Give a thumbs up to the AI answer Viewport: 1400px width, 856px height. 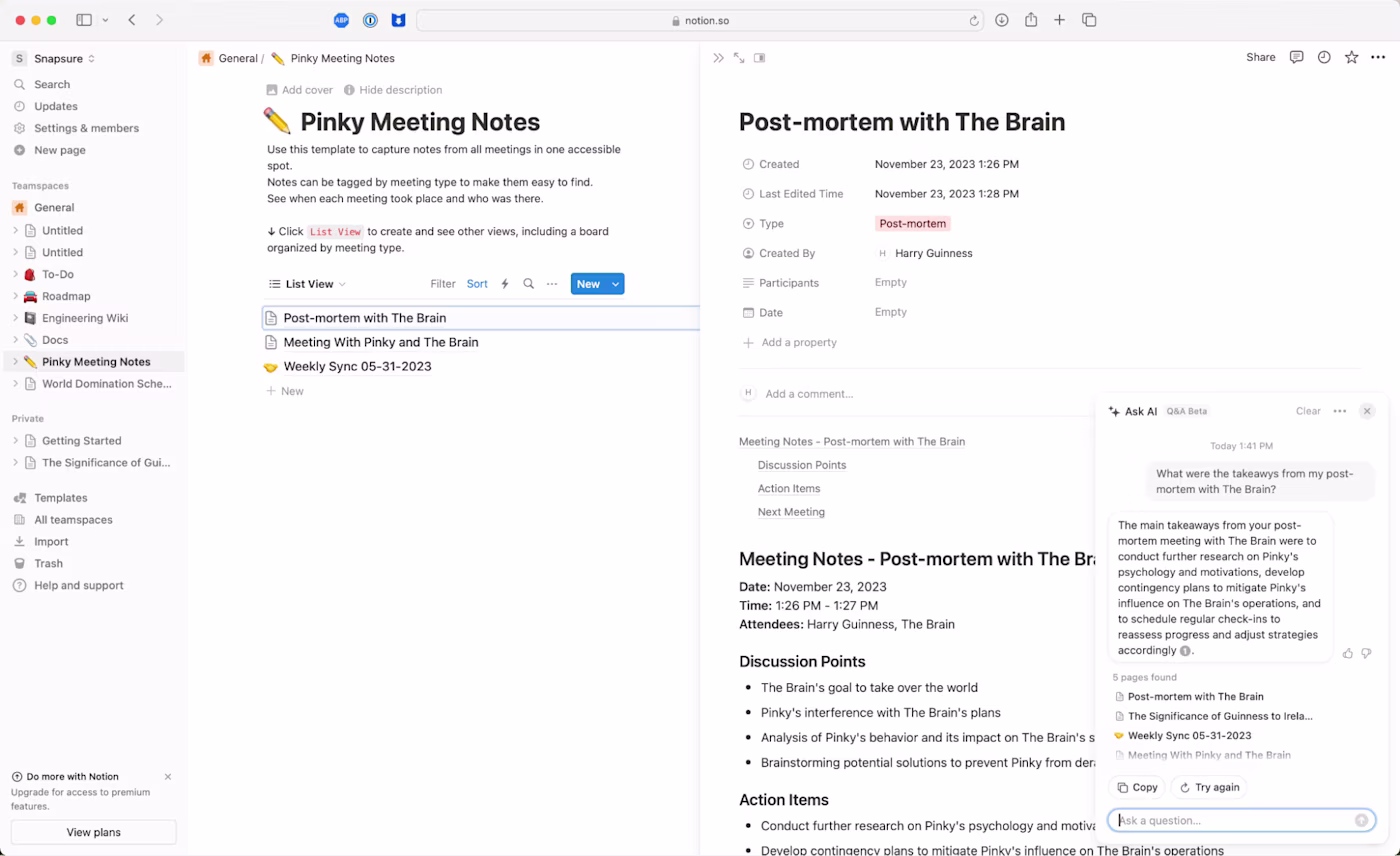[1348, 652]
